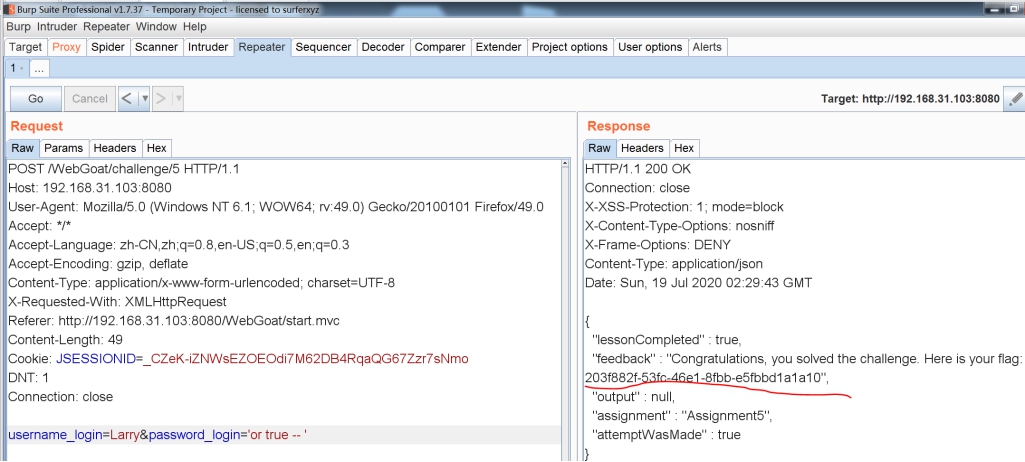Click the "assignment" : "Assignment5" line
Image resolution: width=1025 pixels, height=462 pixels.
[684, 416]
